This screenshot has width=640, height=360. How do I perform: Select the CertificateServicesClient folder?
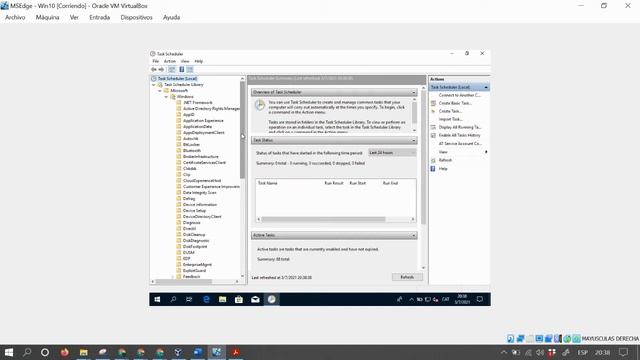pos(204,162)
